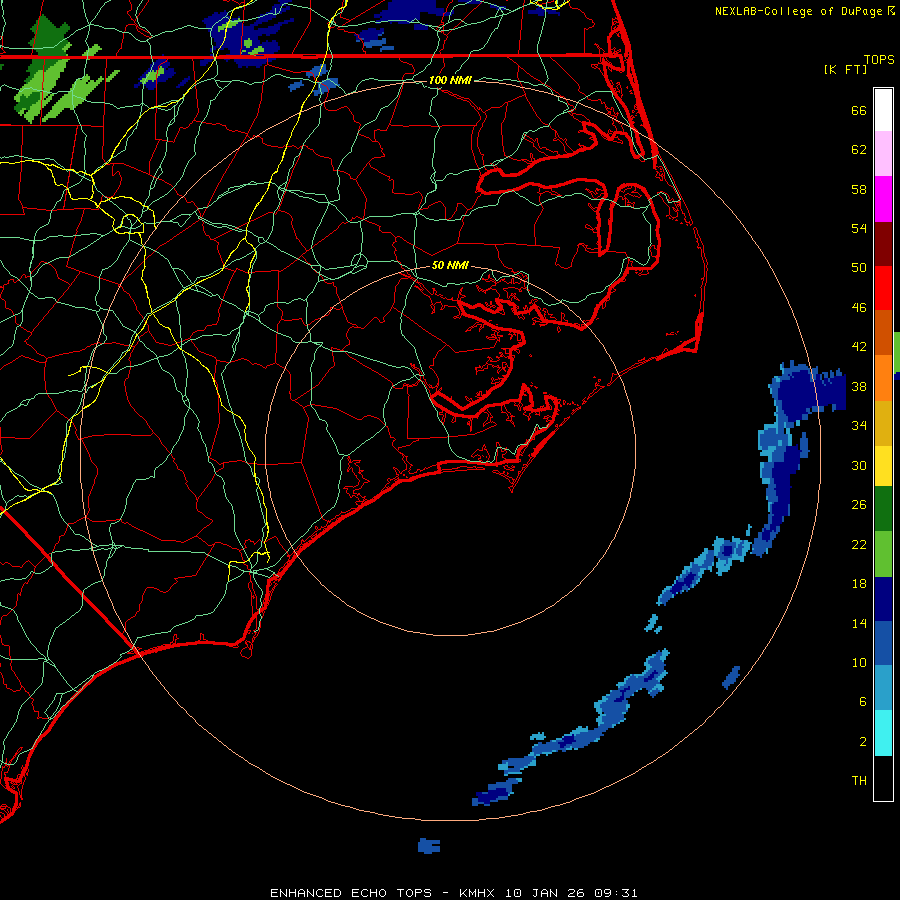
Task: Select the gold legend color block
Action: [883, 423]
